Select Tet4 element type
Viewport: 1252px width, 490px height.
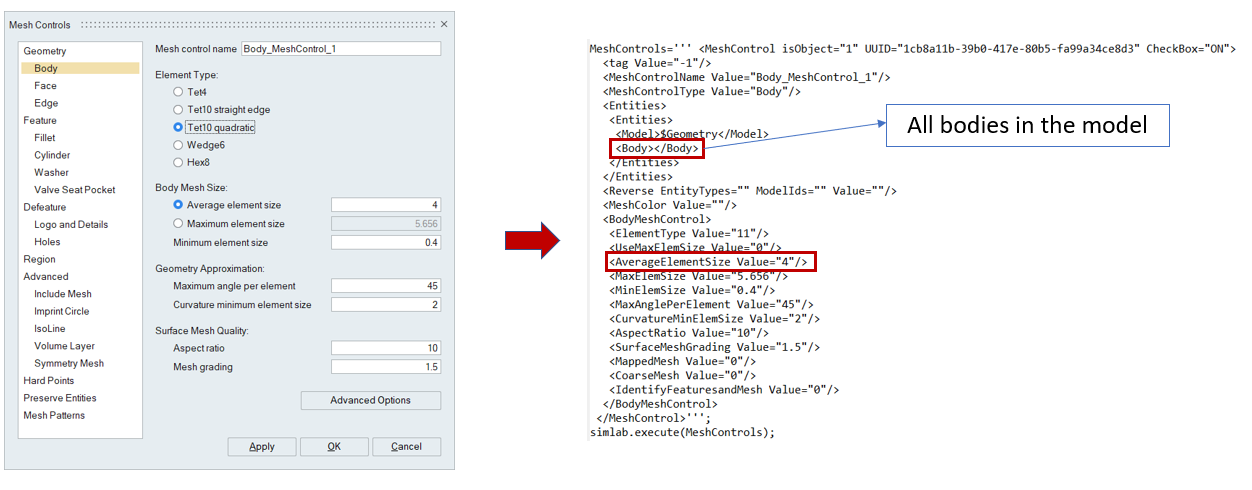[178, 92]
